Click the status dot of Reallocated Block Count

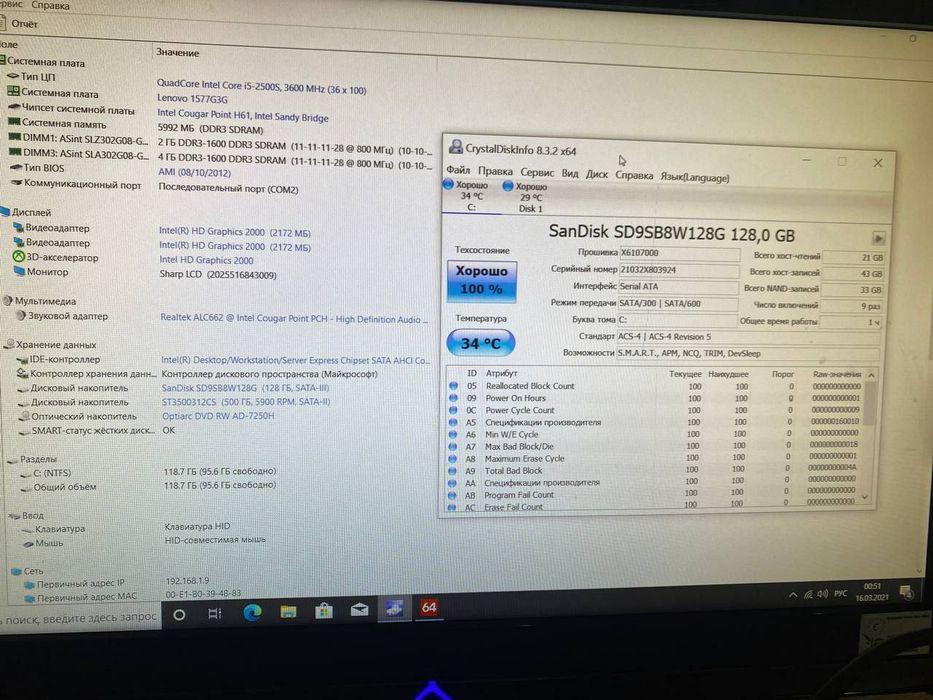[x=453, y=386]
